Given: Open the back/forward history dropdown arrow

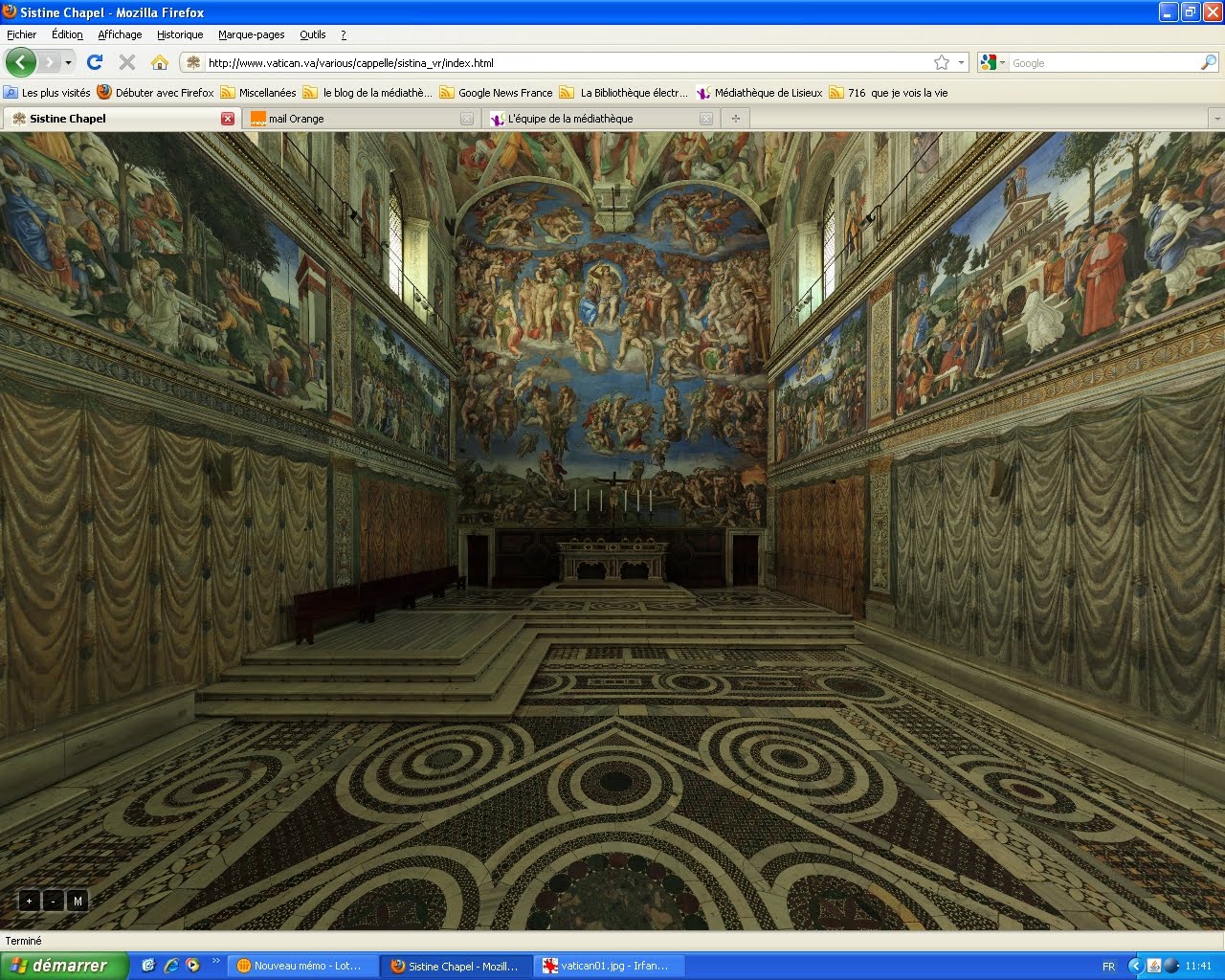Looking at the screenshot, I should [x=69, y=62].
